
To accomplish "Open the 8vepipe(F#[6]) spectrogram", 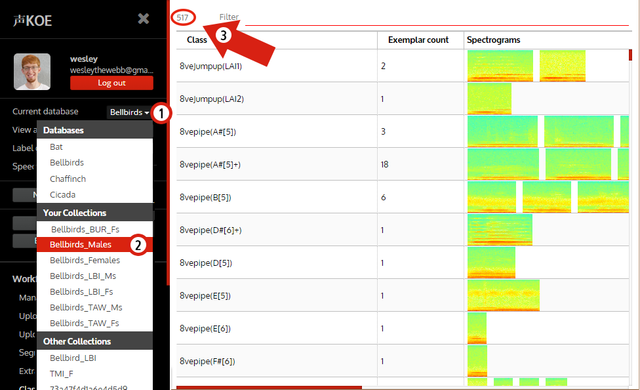I will click(x=477, y=361).
